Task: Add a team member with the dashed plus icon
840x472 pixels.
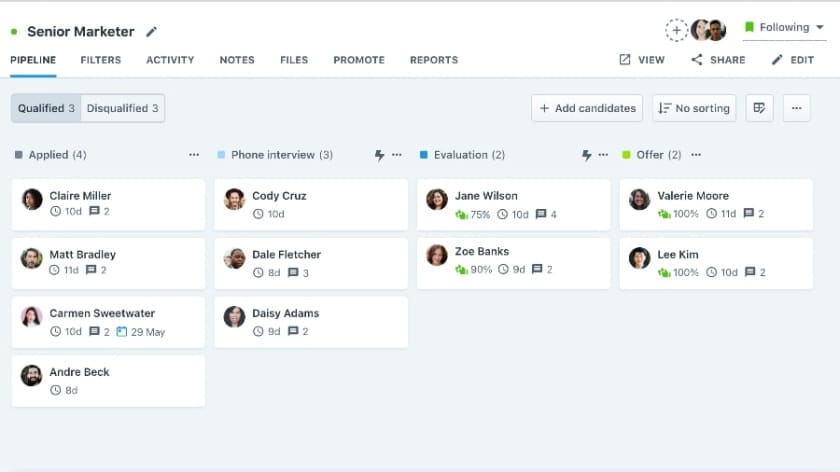Action: 677,31
